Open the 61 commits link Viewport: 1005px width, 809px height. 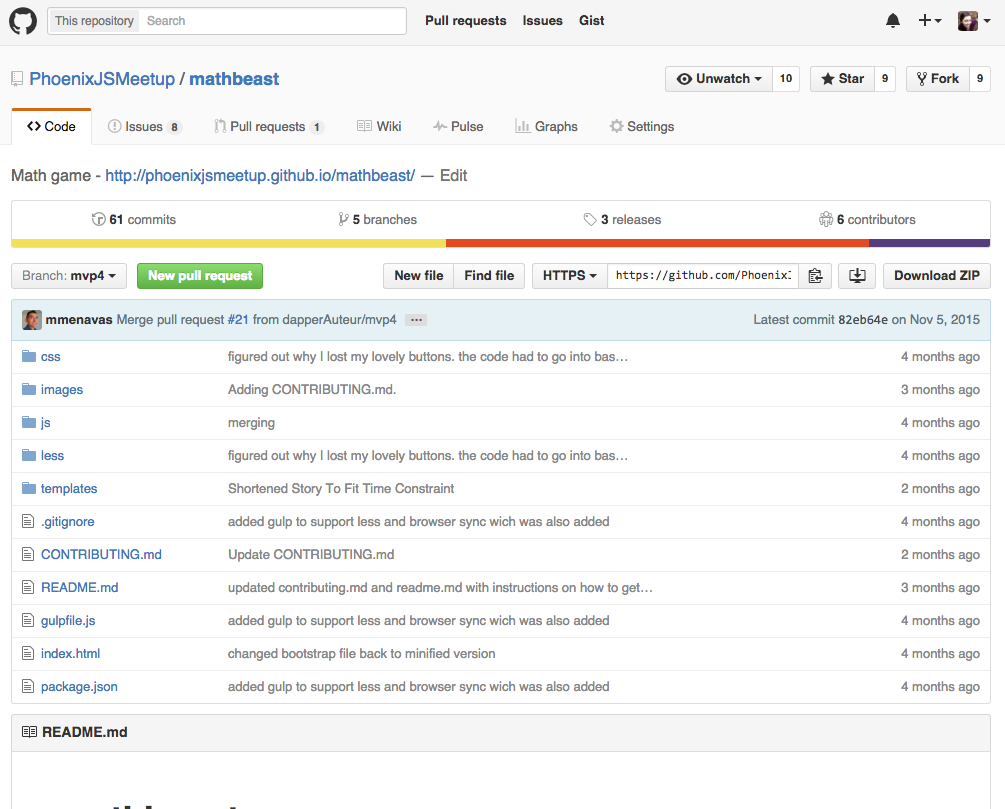click(x=133, y=219)
